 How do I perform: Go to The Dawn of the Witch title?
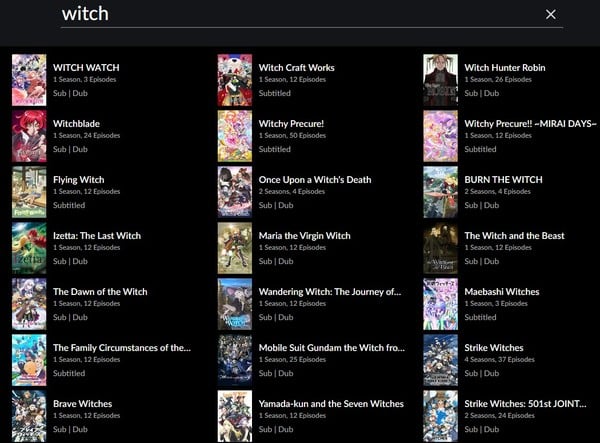99,292
